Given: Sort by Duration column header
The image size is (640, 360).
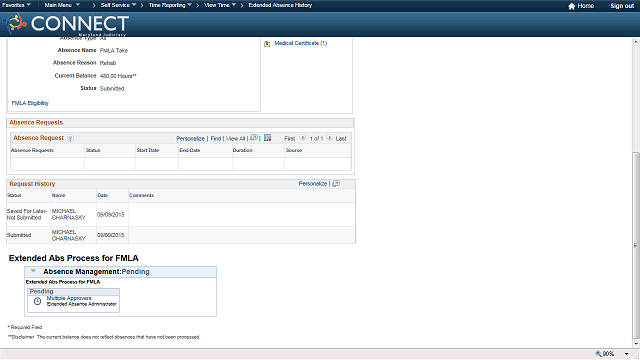Looking at the screenshot, I should click(242, 150).
